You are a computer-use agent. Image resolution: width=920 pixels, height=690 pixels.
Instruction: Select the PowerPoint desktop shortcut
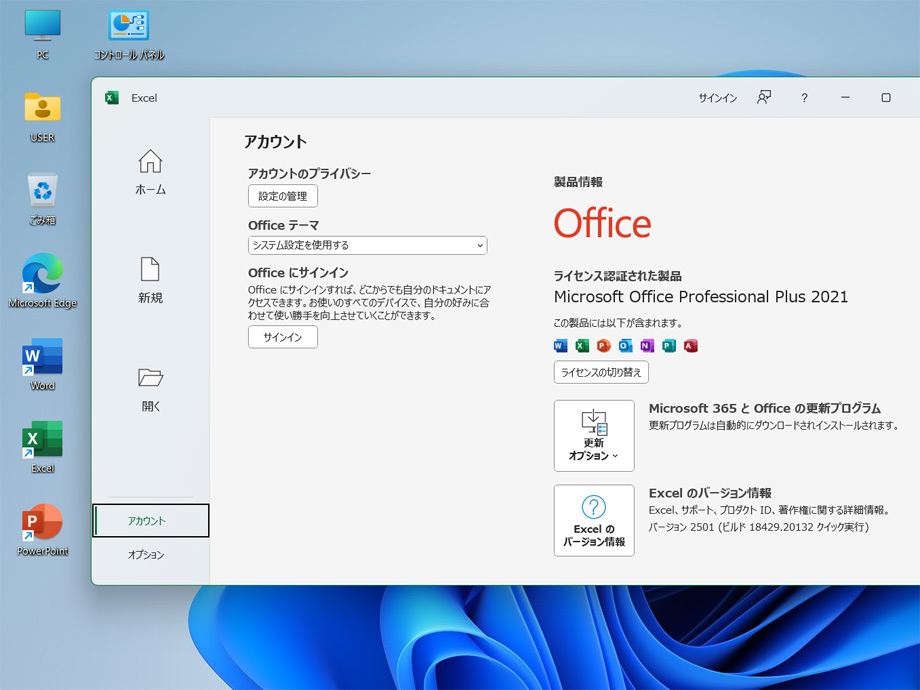(x=42, y=530)
